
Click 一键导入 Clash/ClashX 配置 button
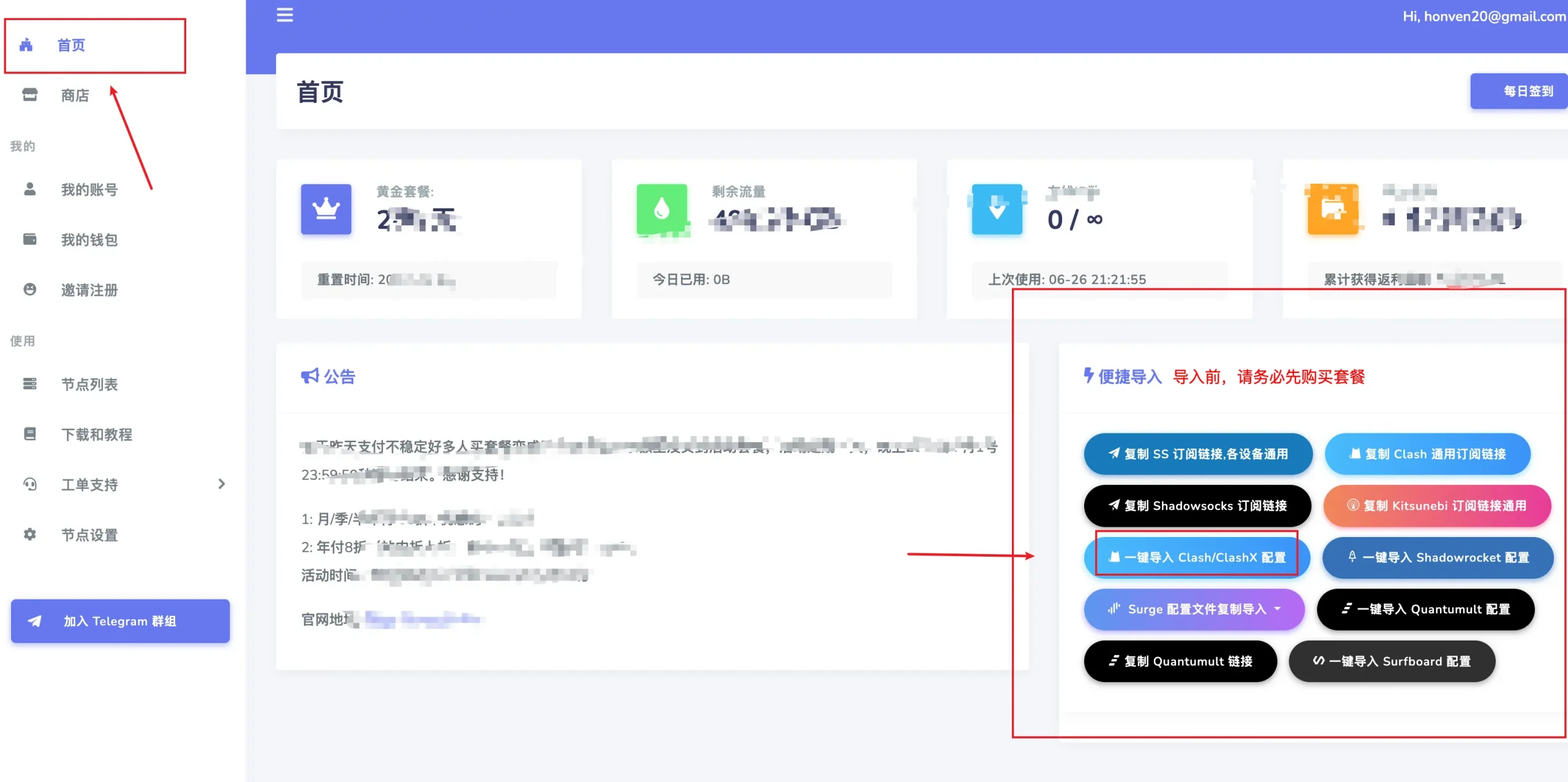(1196, 557)
